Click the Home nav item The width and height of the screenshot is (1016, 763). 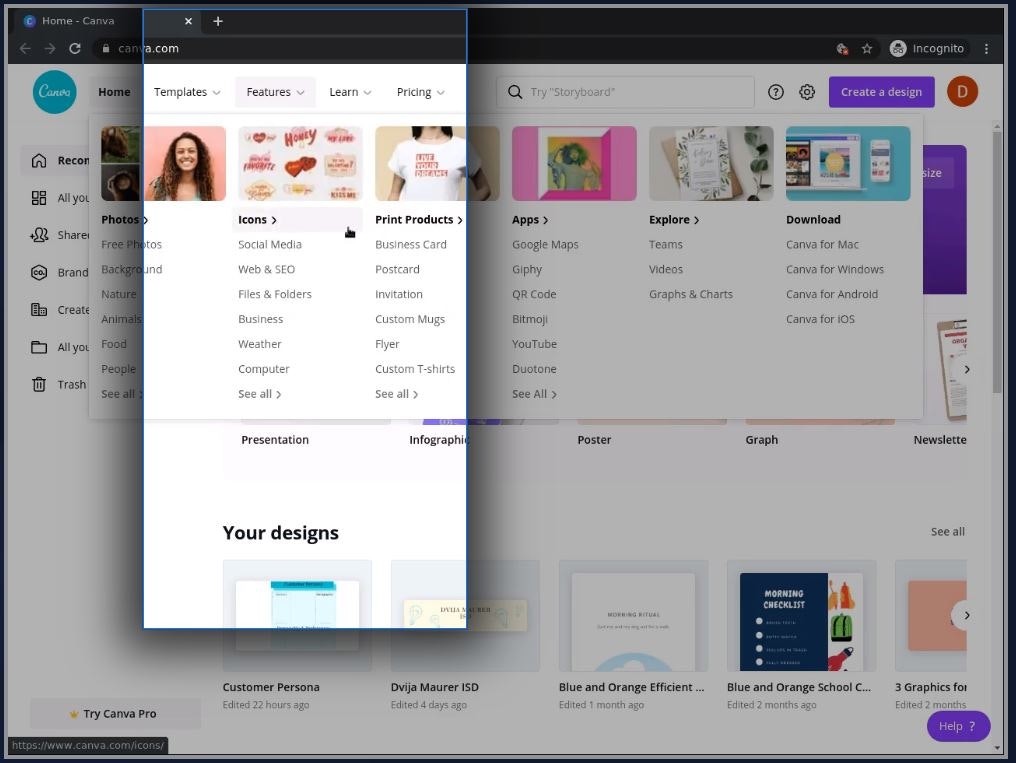114,92
